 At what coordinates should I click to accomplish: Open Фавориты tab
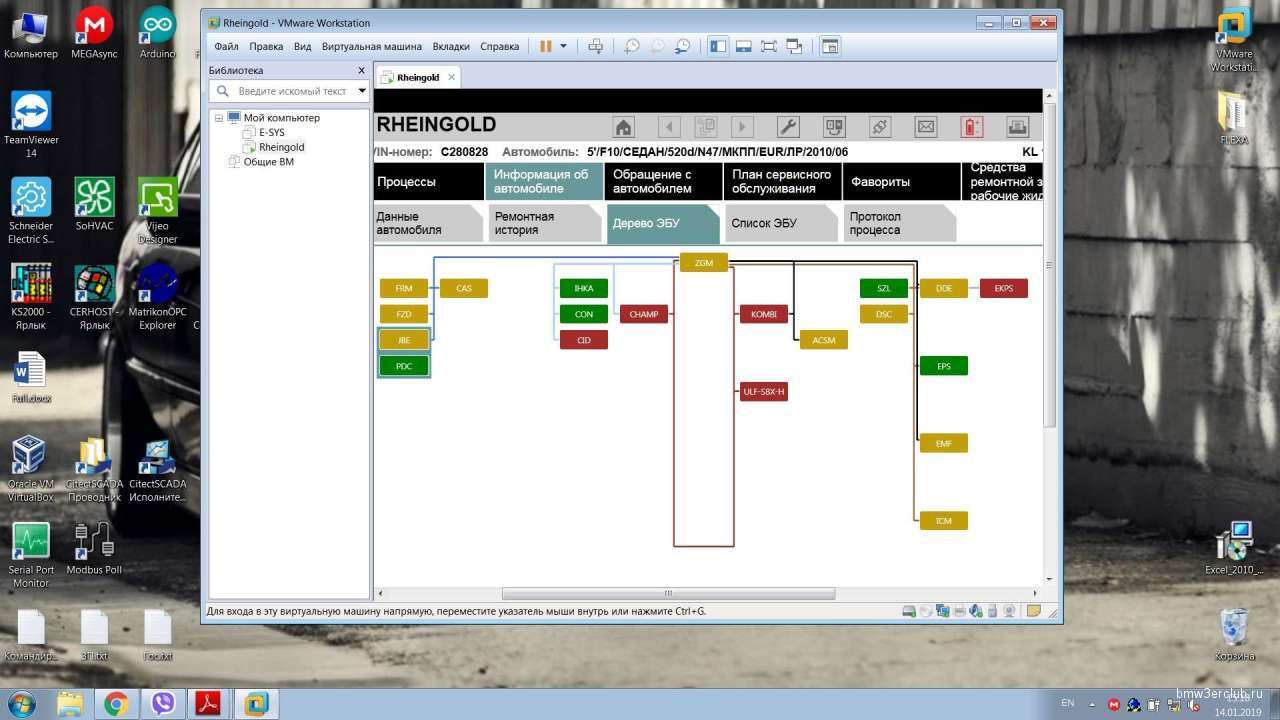click(x=902, y=182)
